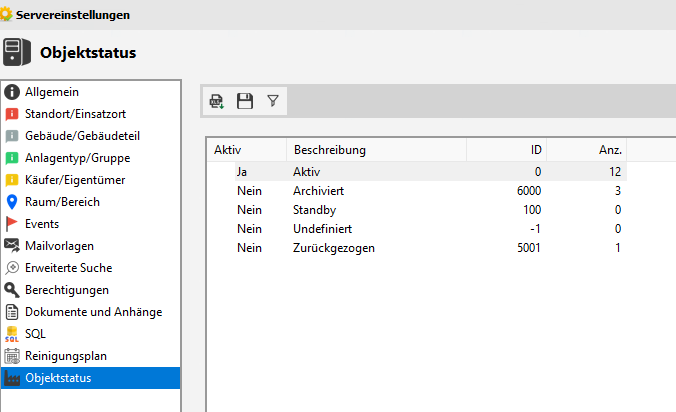Open the SQL settings page

(35, 334)
